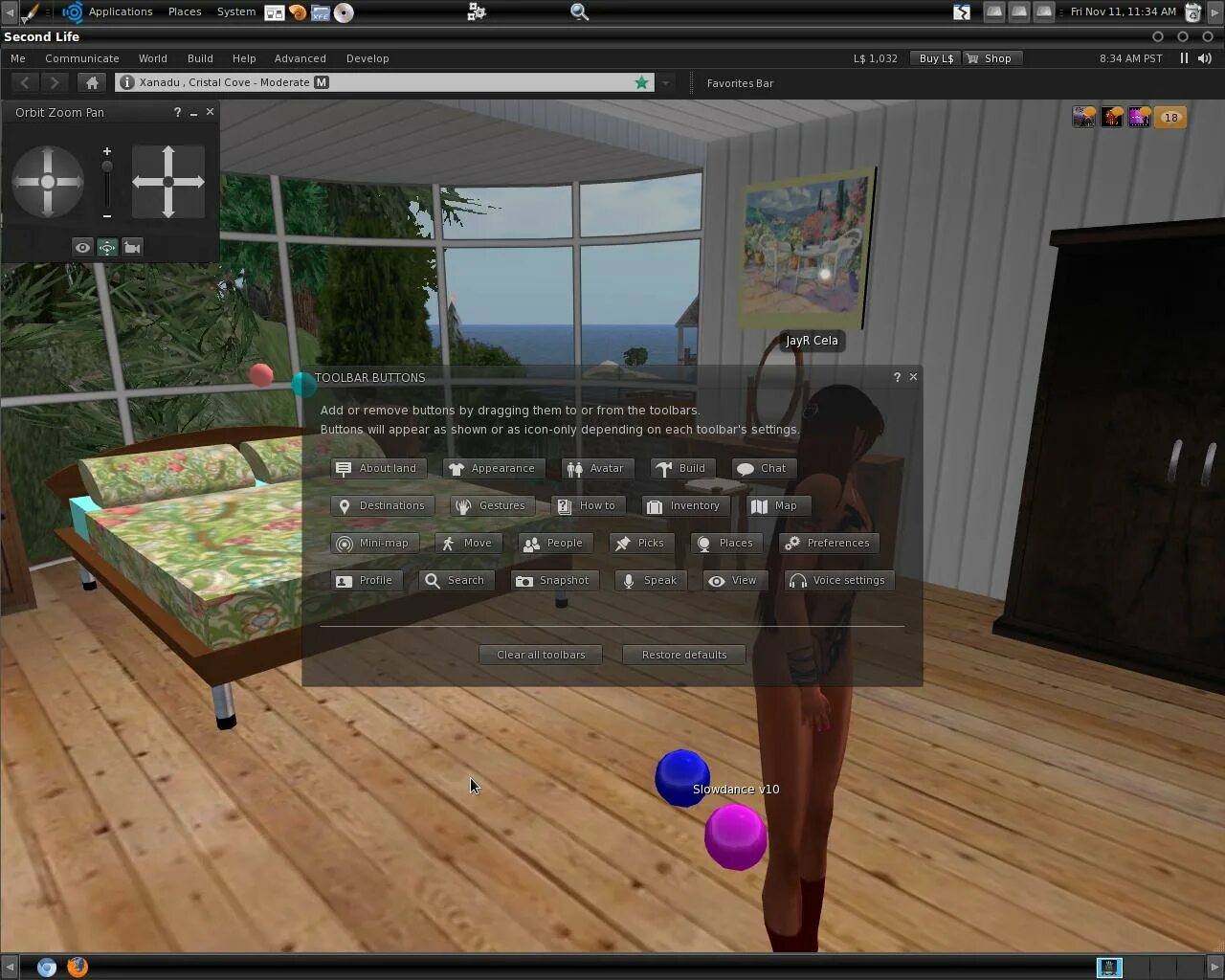The image size is (1225, 980).
Task: Click the magnifier icon in top panel
Action: click(x=579, y=11)
